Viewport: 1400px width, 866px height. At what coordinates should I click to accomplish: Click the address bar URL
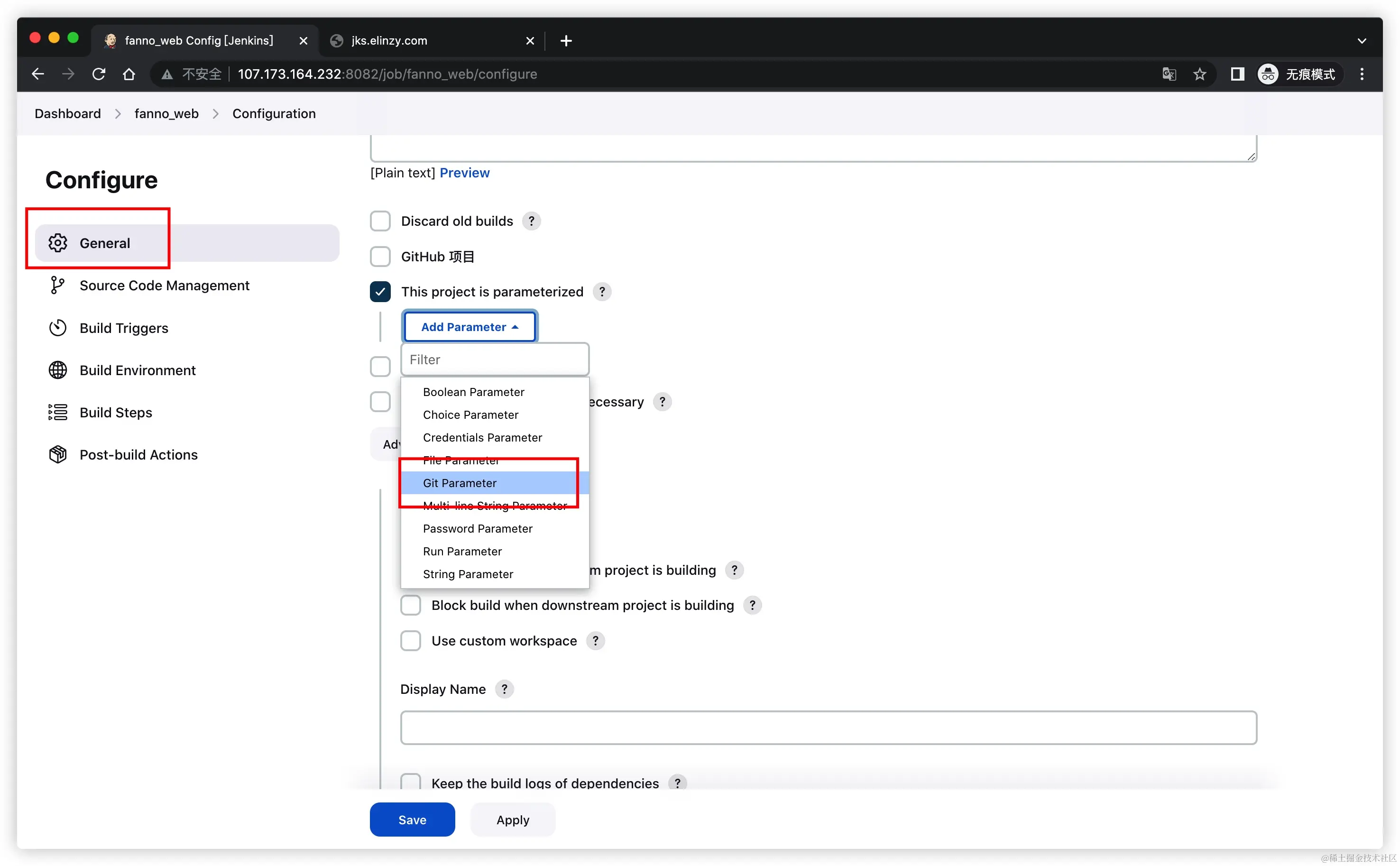(387, 74)
